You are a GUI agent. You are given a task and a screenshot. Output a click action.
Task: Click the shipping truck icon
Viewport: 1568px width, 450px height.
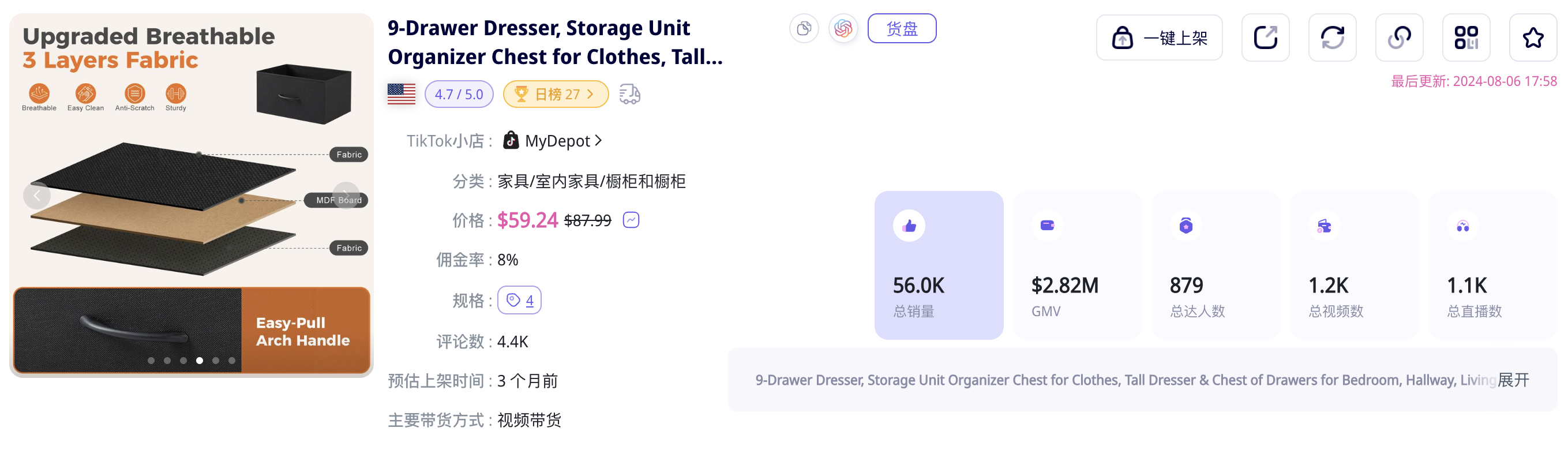coord(629,95)
